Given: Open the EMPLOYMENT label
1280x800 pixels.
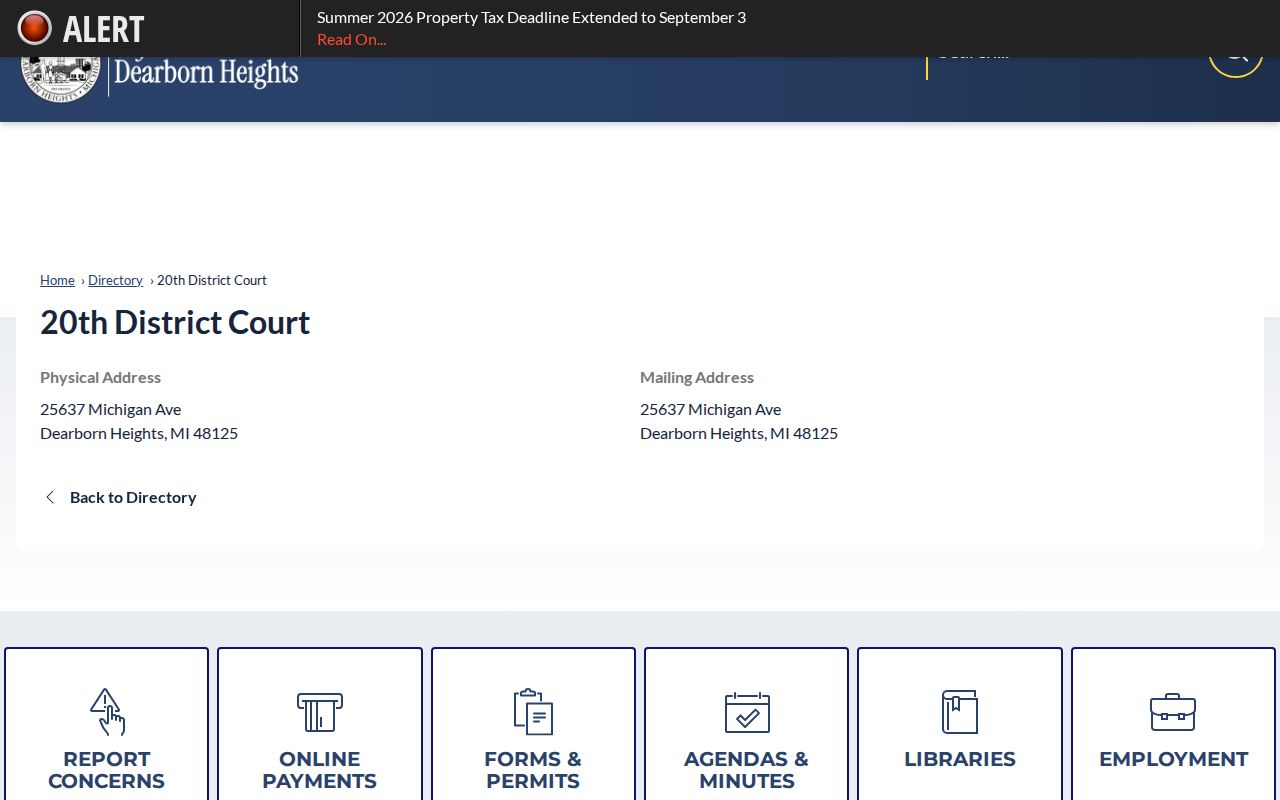Looking at the screenshot, I should pyautogui.click(x=1173, y=759).
